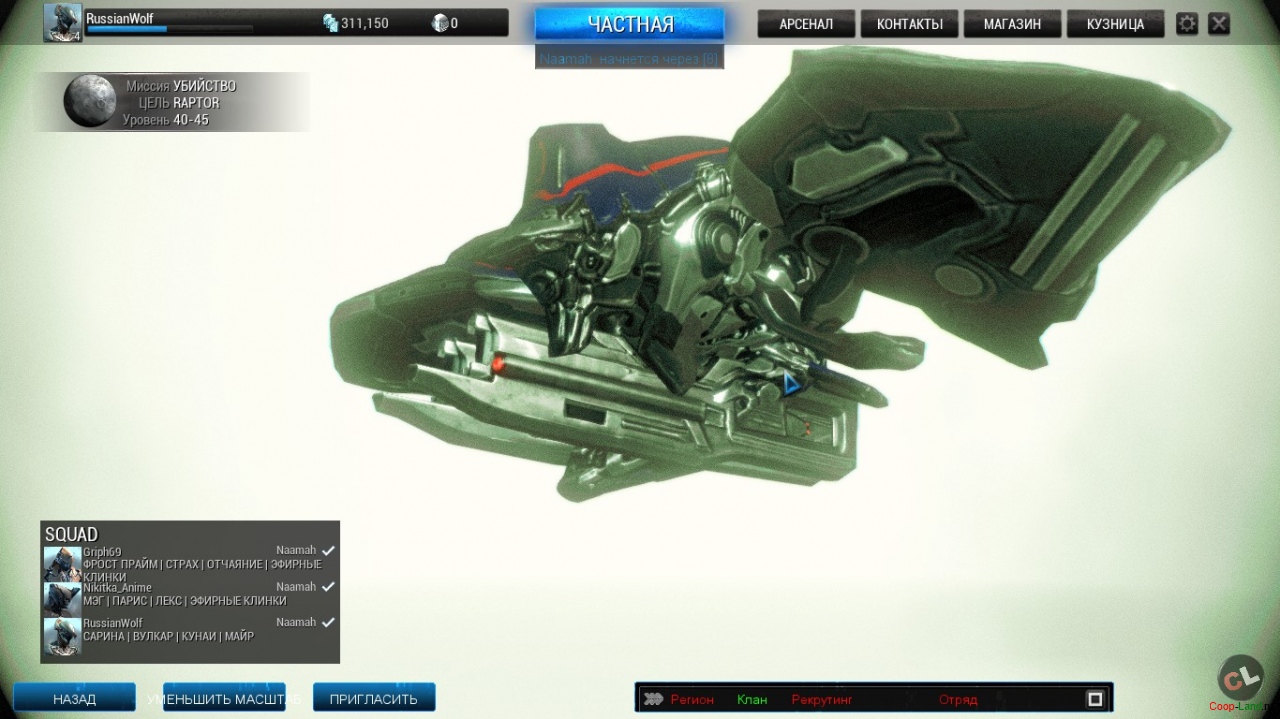This screenshot has width=1280, height=719.
Task: Click the SQUAD panel title
Action: 71,534
